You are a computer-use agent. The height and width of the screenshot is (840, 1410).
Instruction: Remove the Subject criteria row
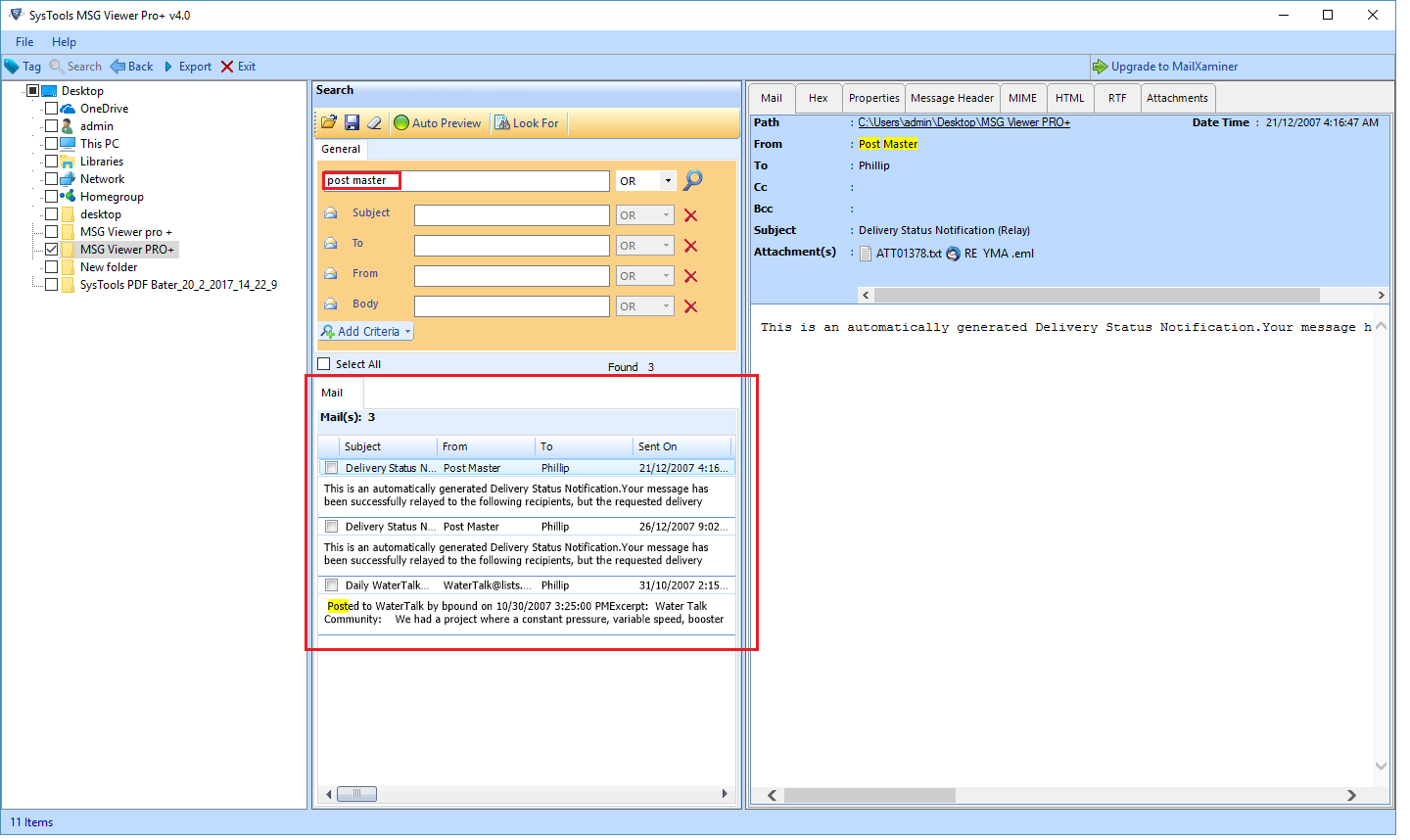point(690,215)
